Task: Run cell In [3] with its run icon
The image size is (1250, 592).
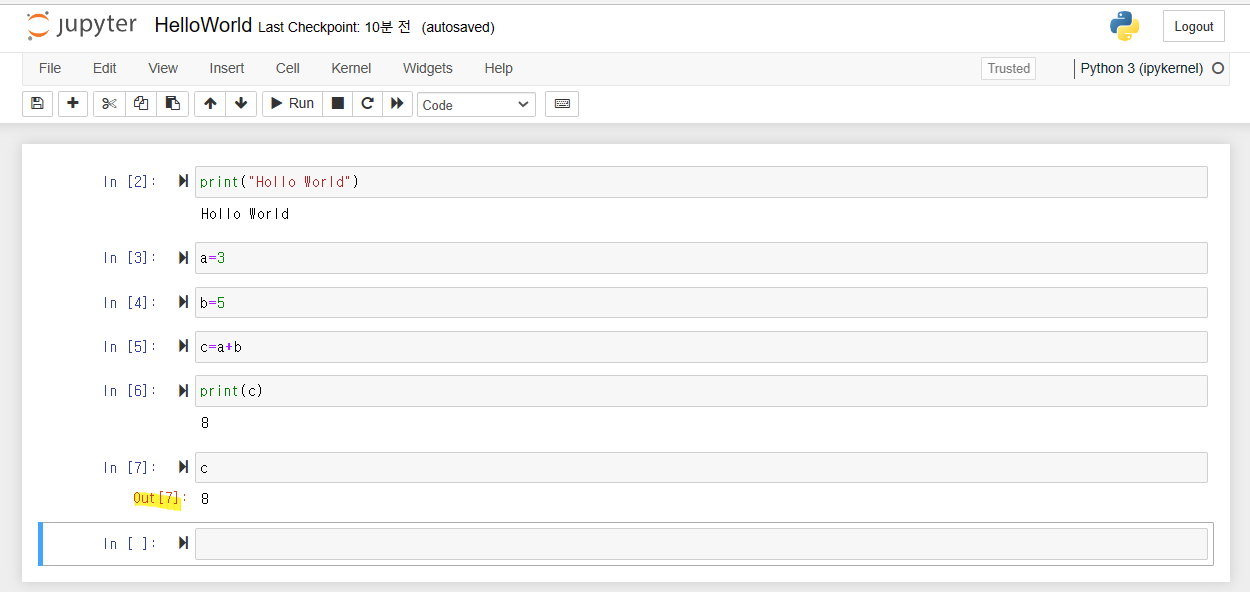Action: click(183, 257)
